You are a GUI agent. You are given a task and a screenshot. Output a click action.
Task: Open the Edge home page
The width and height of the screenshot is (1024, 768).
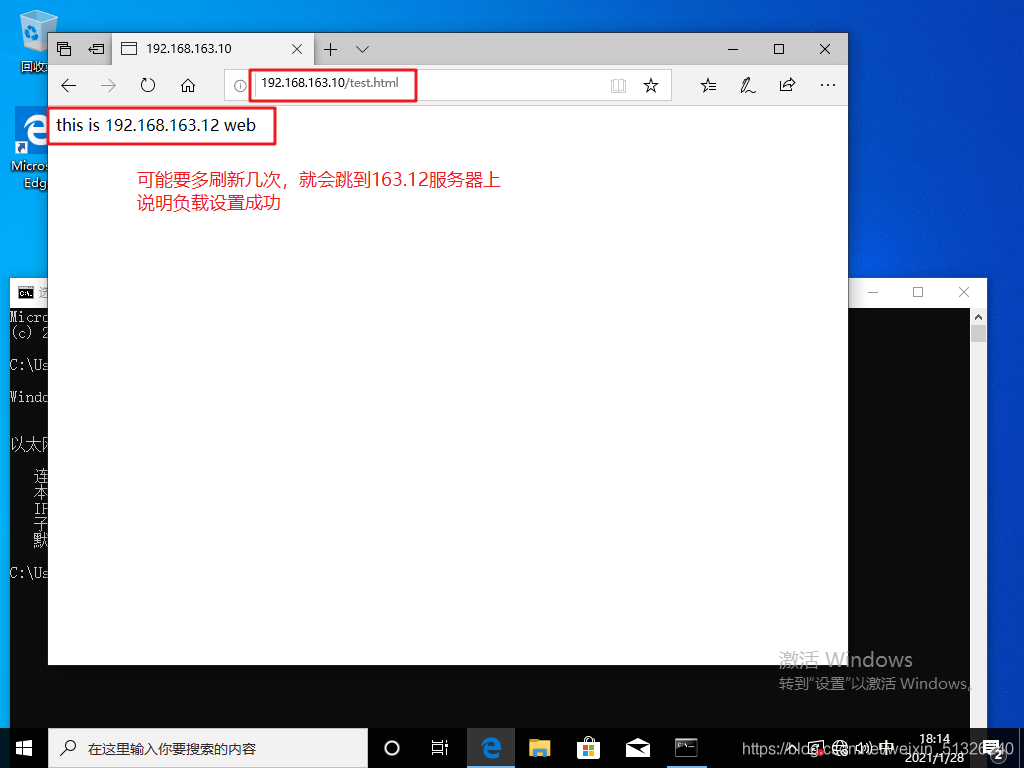[188, 85]
